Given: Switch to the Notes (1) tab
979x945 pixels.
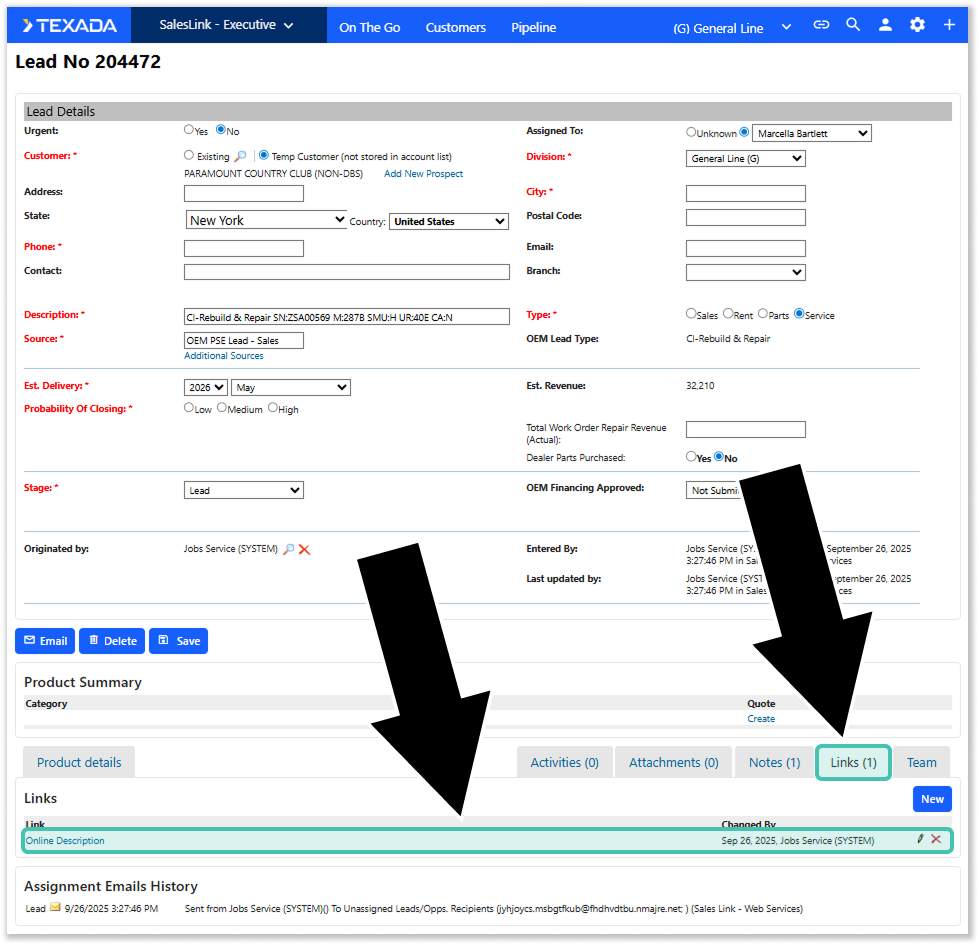Looking at the screenshot, I should [x=774, y=762].
